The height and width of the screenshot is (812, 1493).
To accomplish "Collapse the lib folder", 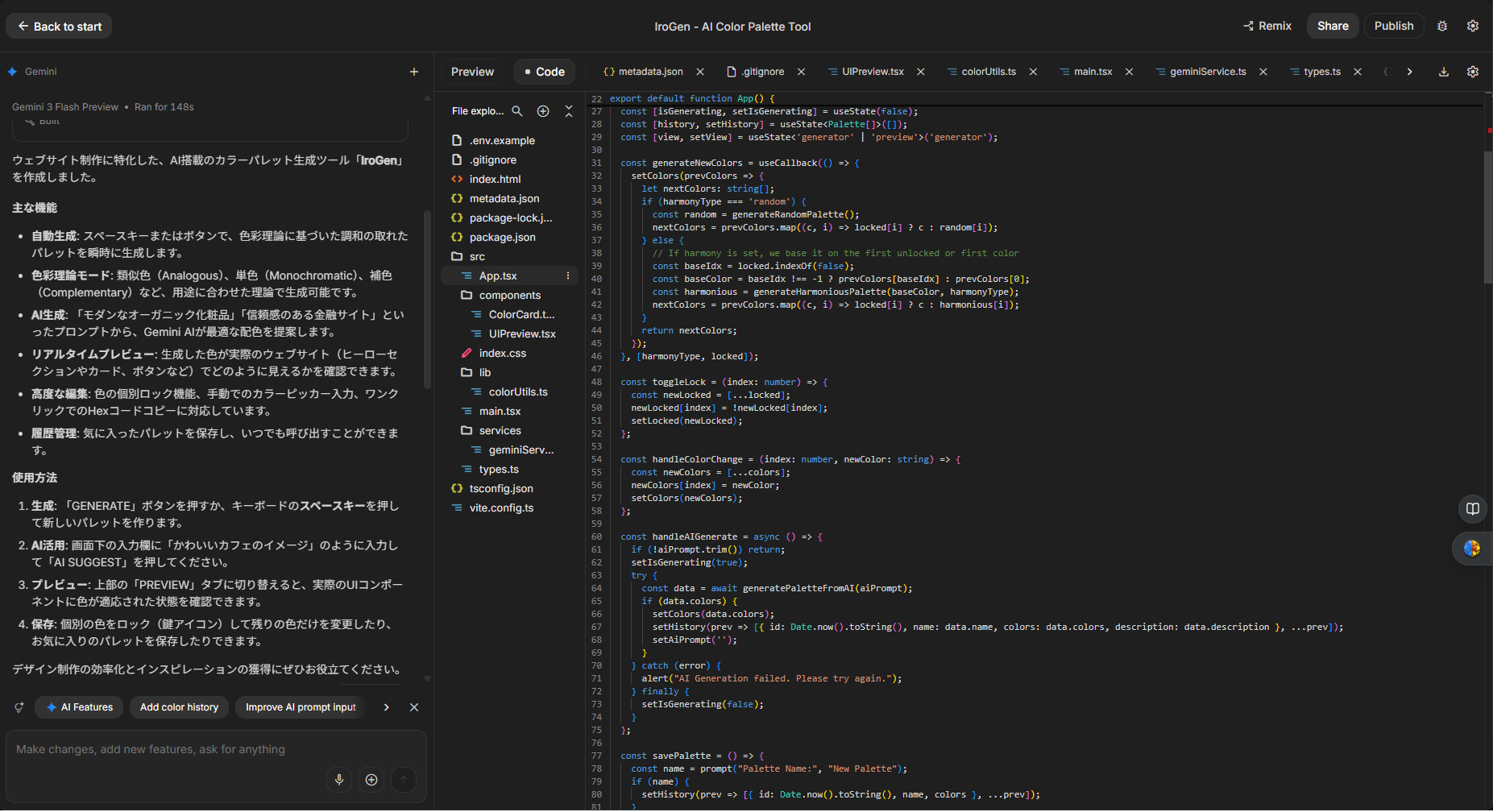I will (x=510, y=372).
